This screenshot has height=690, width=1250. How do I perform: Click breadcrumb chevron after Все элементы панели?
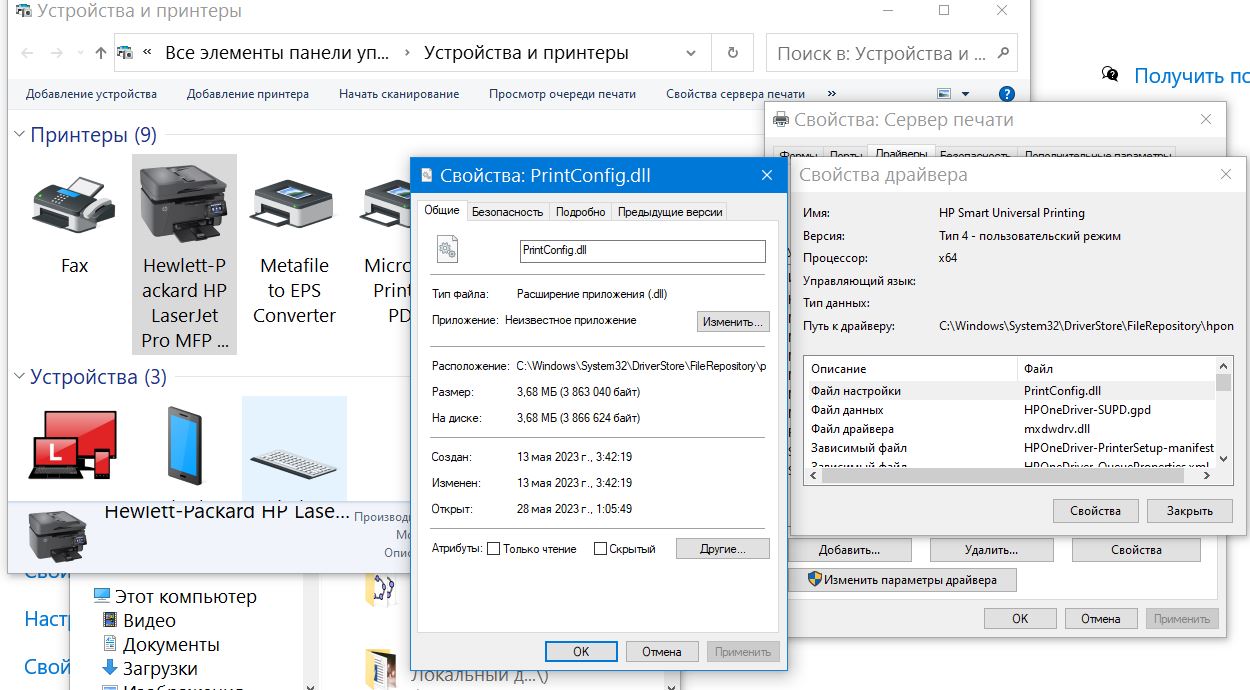click(x=407, y=53)
